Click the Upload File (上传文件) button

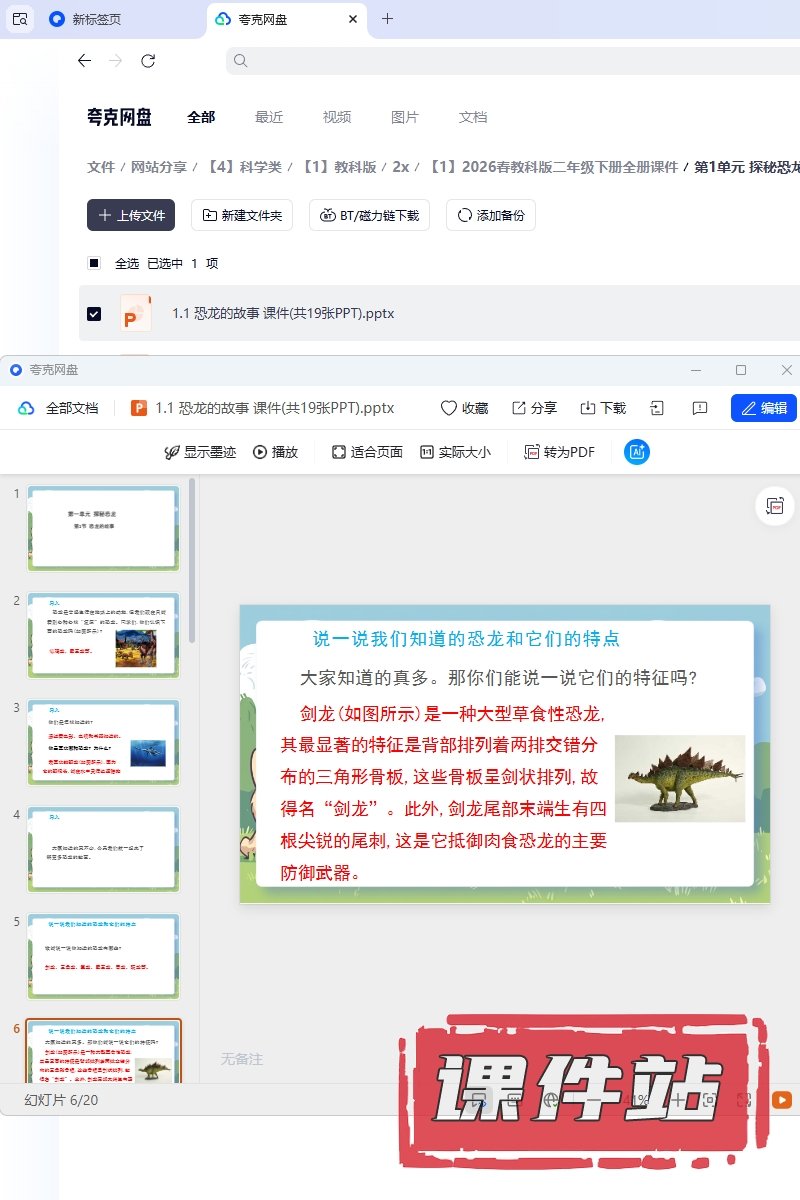[131, 215]
